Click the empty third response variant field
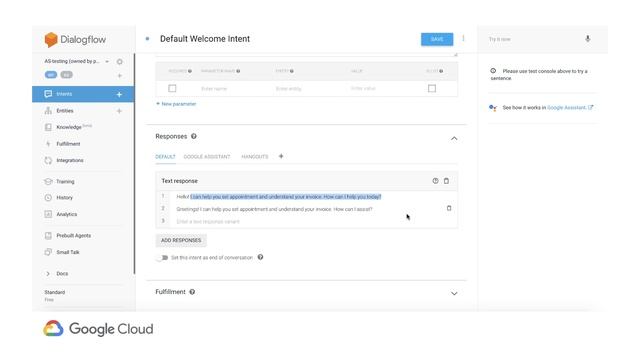Screen dimensions: 640x360 (208, 222)
